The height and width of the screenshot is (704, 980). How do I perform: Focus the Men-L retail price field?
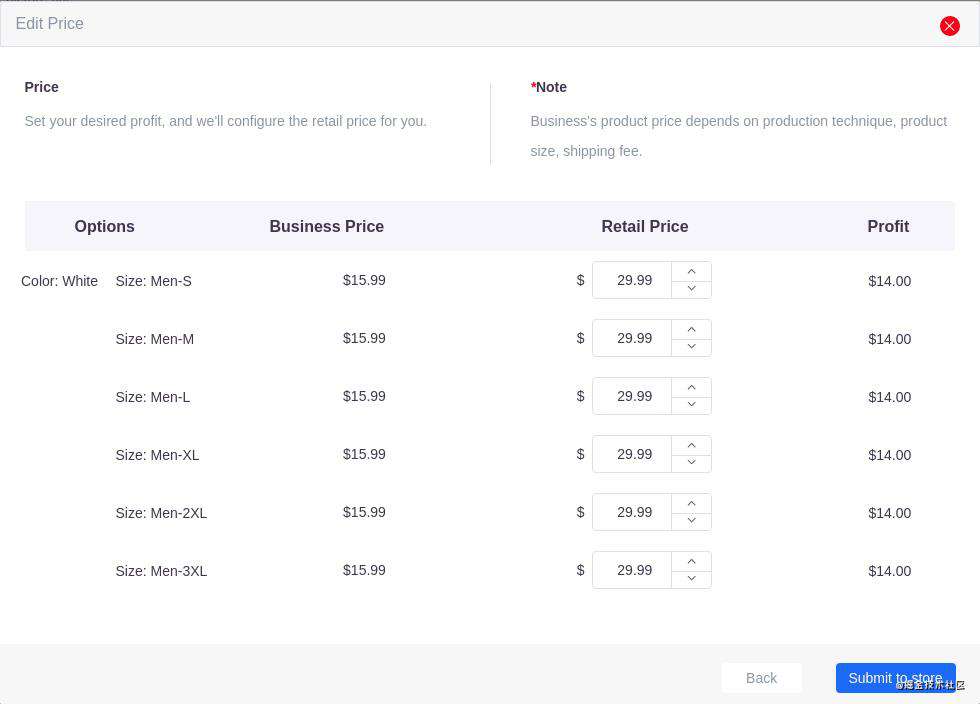pos(632,396)
